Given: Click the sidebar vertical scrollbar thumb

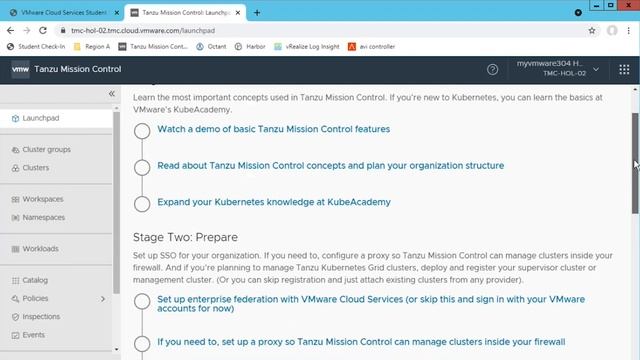Looking at the screenshot, I should click(x=116, y=202).
